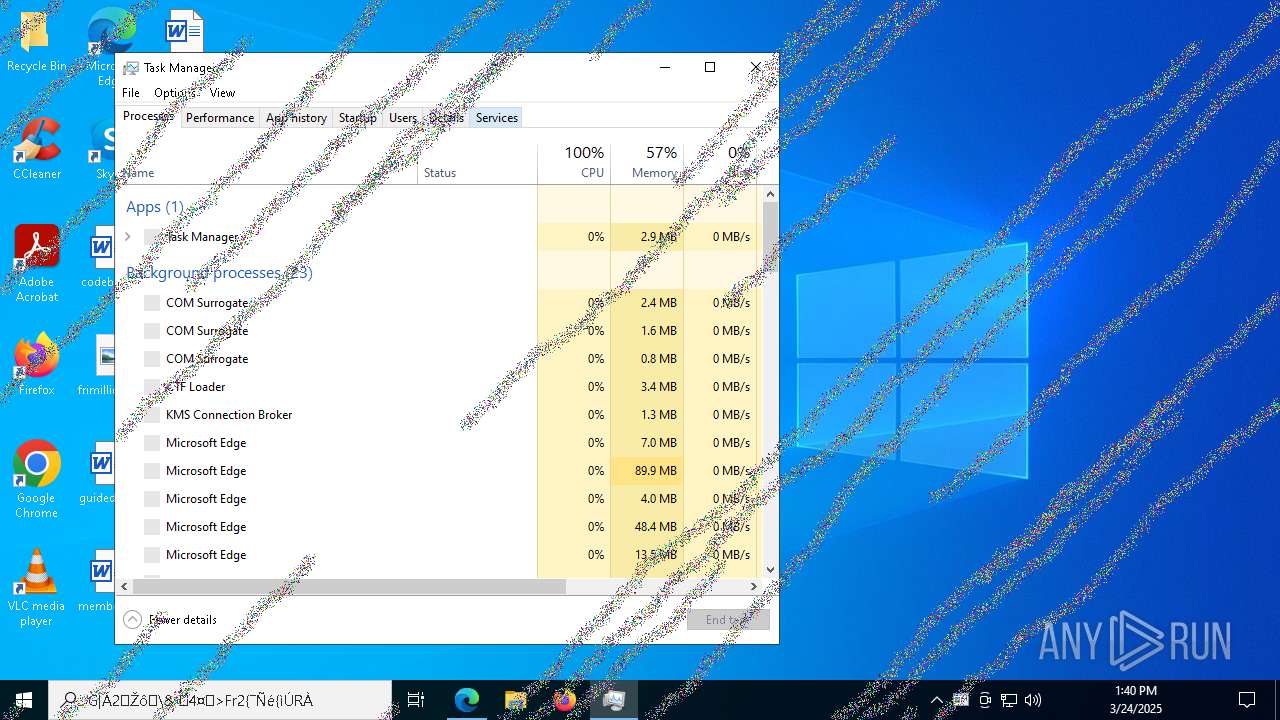1280x720 pixels.
Task: Expand the Task Manager app row
Action: (x=128, y=237)
